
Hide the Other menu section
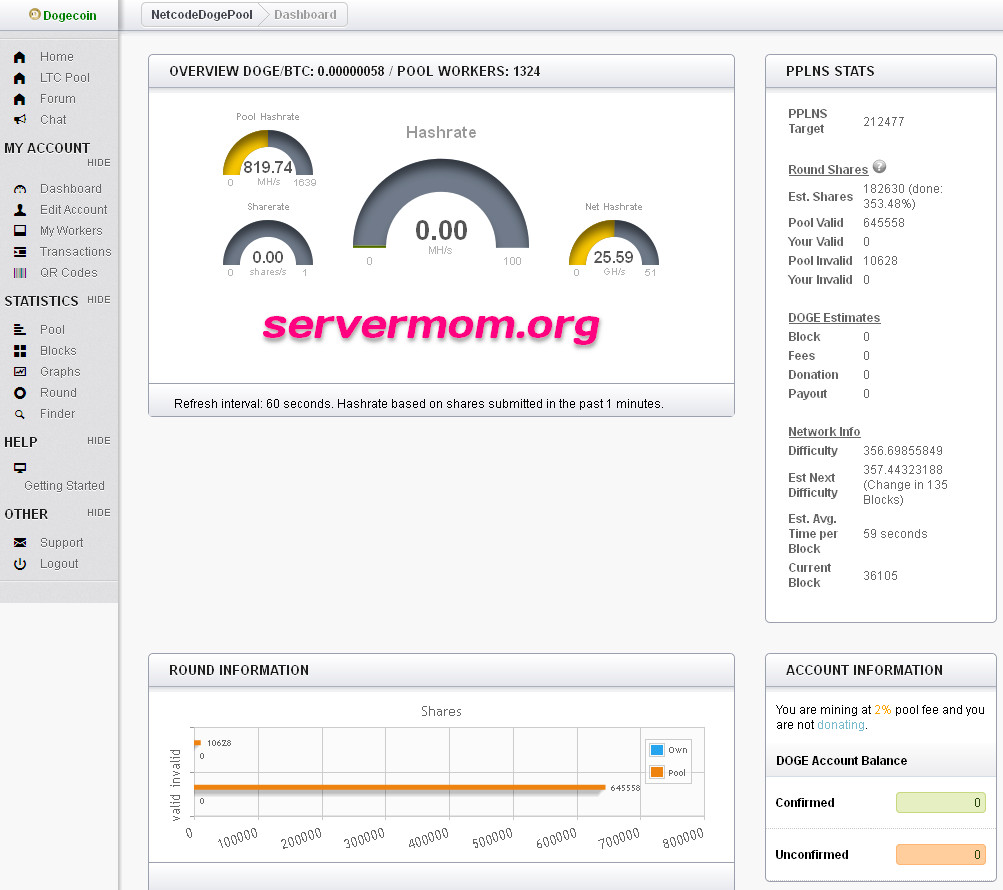(99, 513)
